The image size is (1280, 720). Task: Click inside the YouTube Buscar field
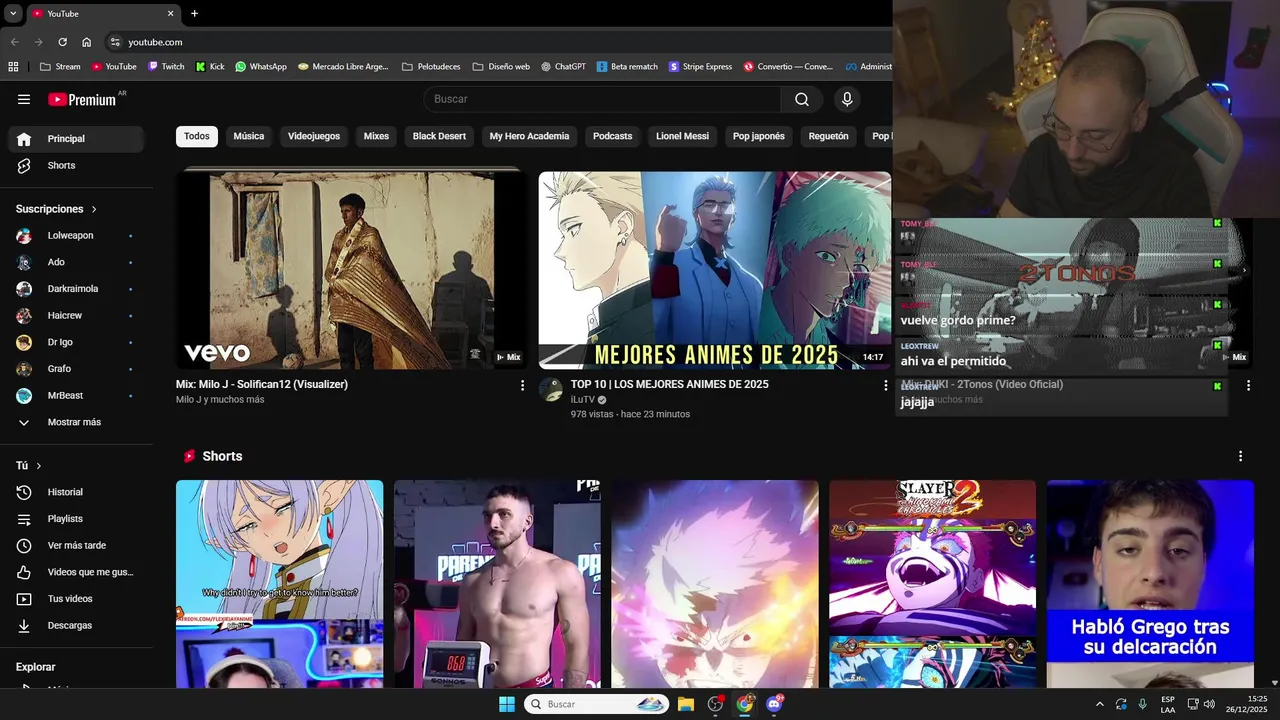[x=602, y=99]
